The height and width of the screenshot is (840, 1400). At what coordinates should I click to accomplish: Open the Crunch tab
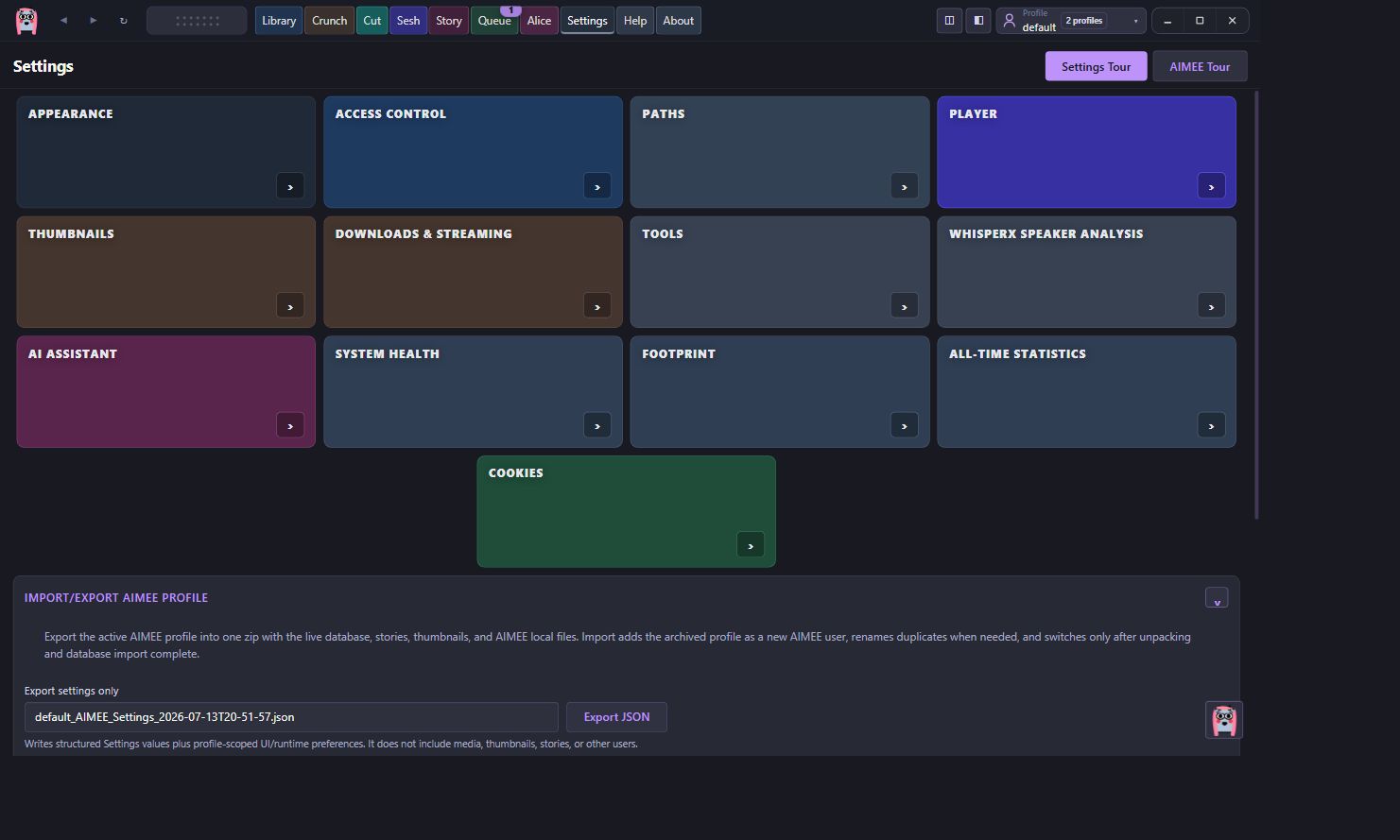click(x=330, y=20)
